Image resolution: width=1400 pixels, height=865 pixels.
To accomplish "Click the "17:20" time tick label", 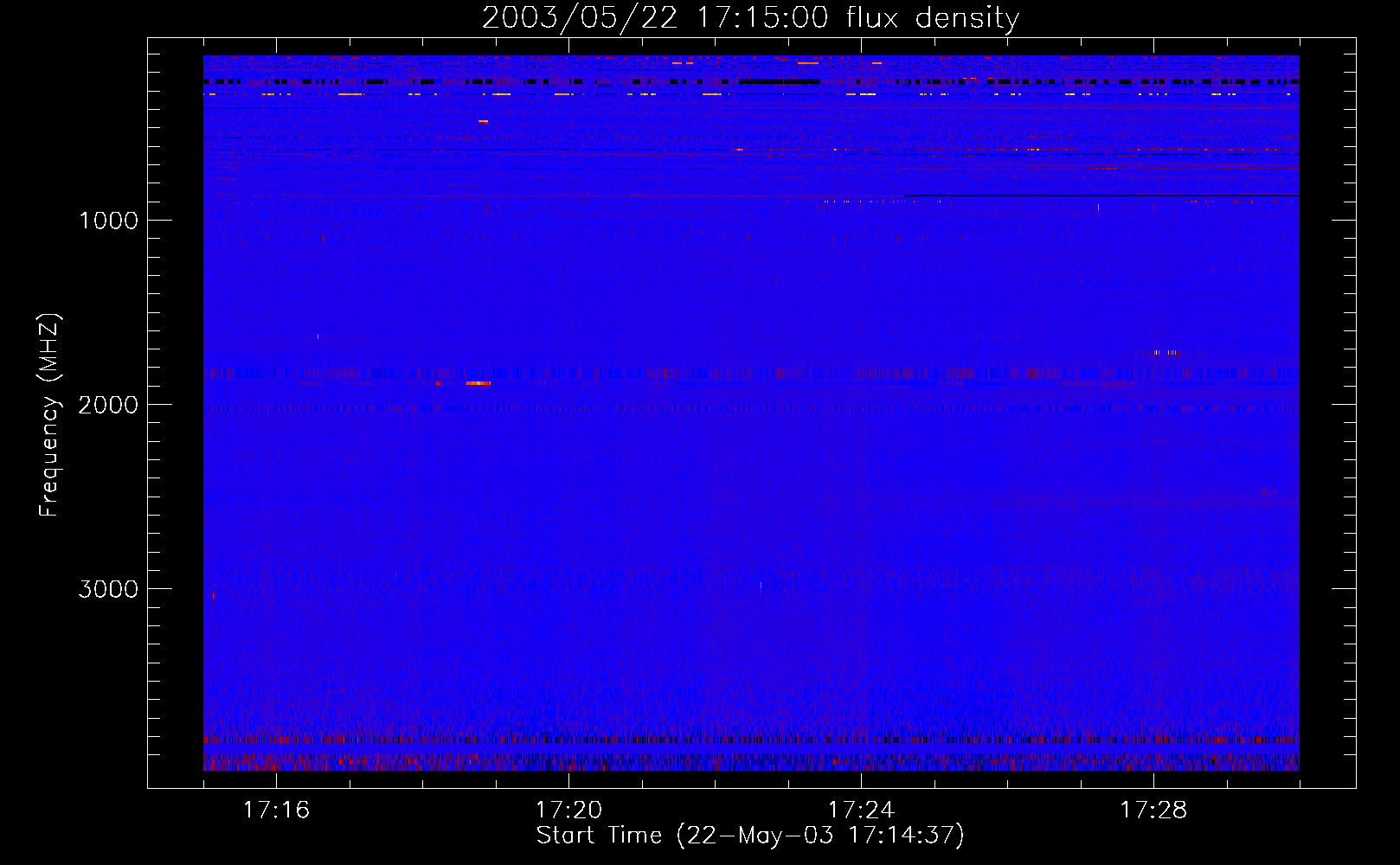I will pyautogui.click(x=568, y=810).
